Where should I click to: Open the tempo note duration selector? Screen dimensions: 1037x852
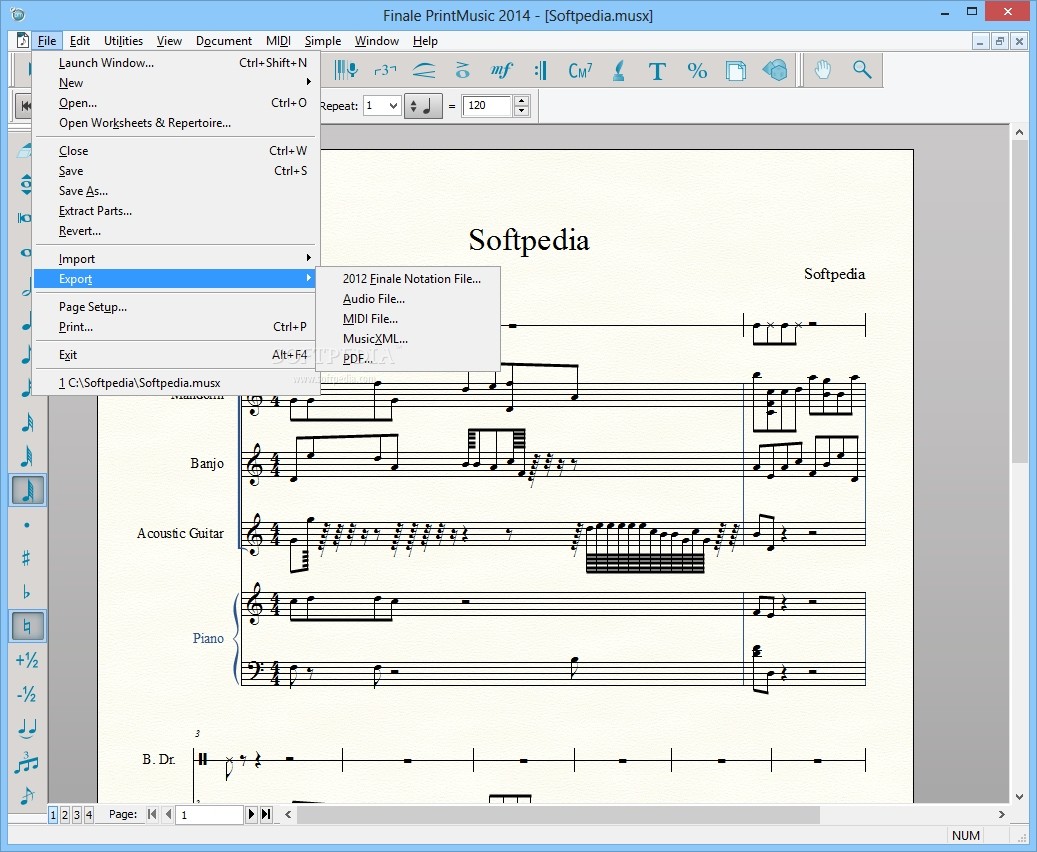pyautogui.click(x=423, y=105)
